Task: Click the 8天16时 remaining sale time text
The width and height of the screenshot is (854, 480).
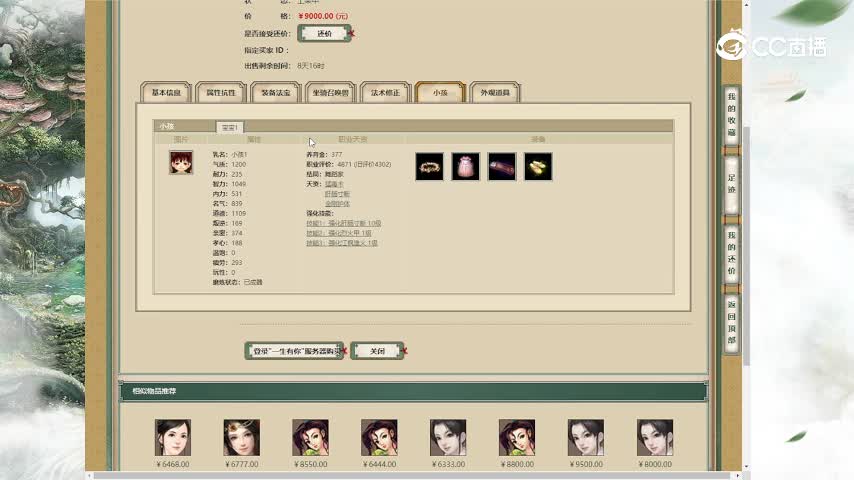Action: (311, 66)
